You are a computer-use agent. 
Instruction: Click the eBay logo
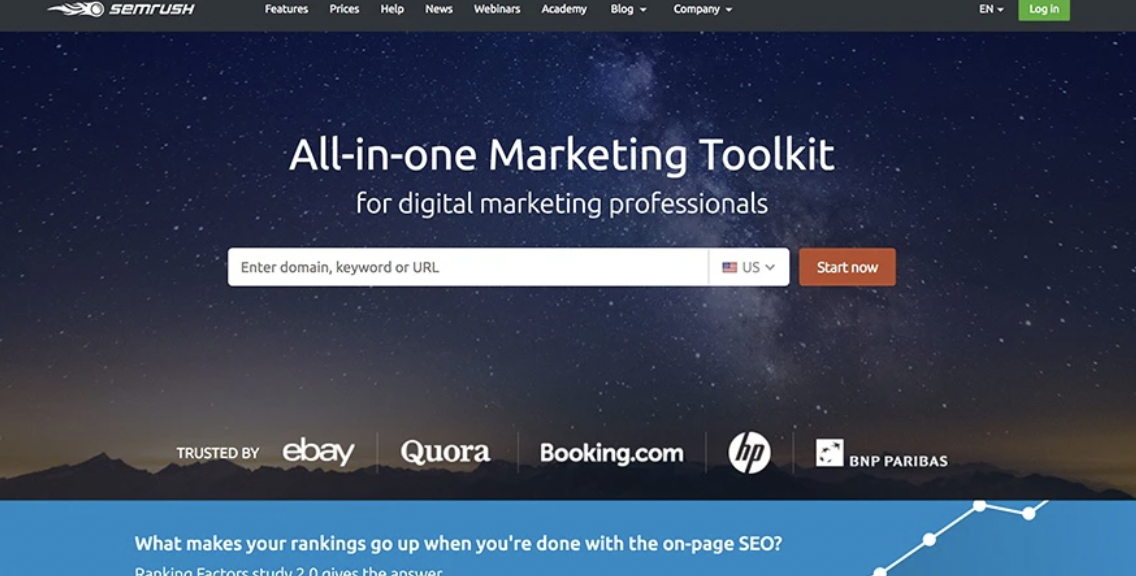[x=319, y=452]
